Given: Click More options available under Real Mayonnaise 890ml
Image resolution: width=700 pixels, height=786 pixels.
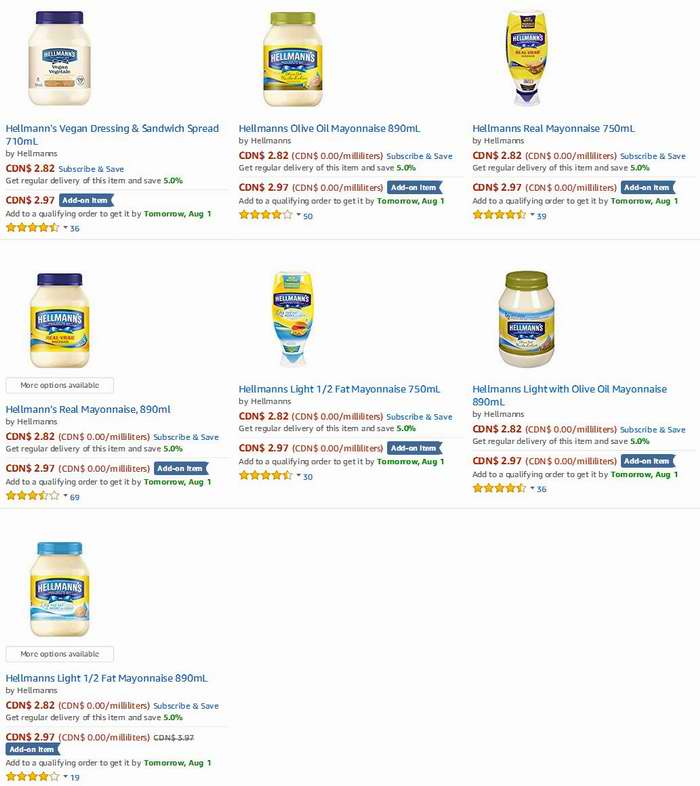Looking at the screenshot, I should coord(60,385).
